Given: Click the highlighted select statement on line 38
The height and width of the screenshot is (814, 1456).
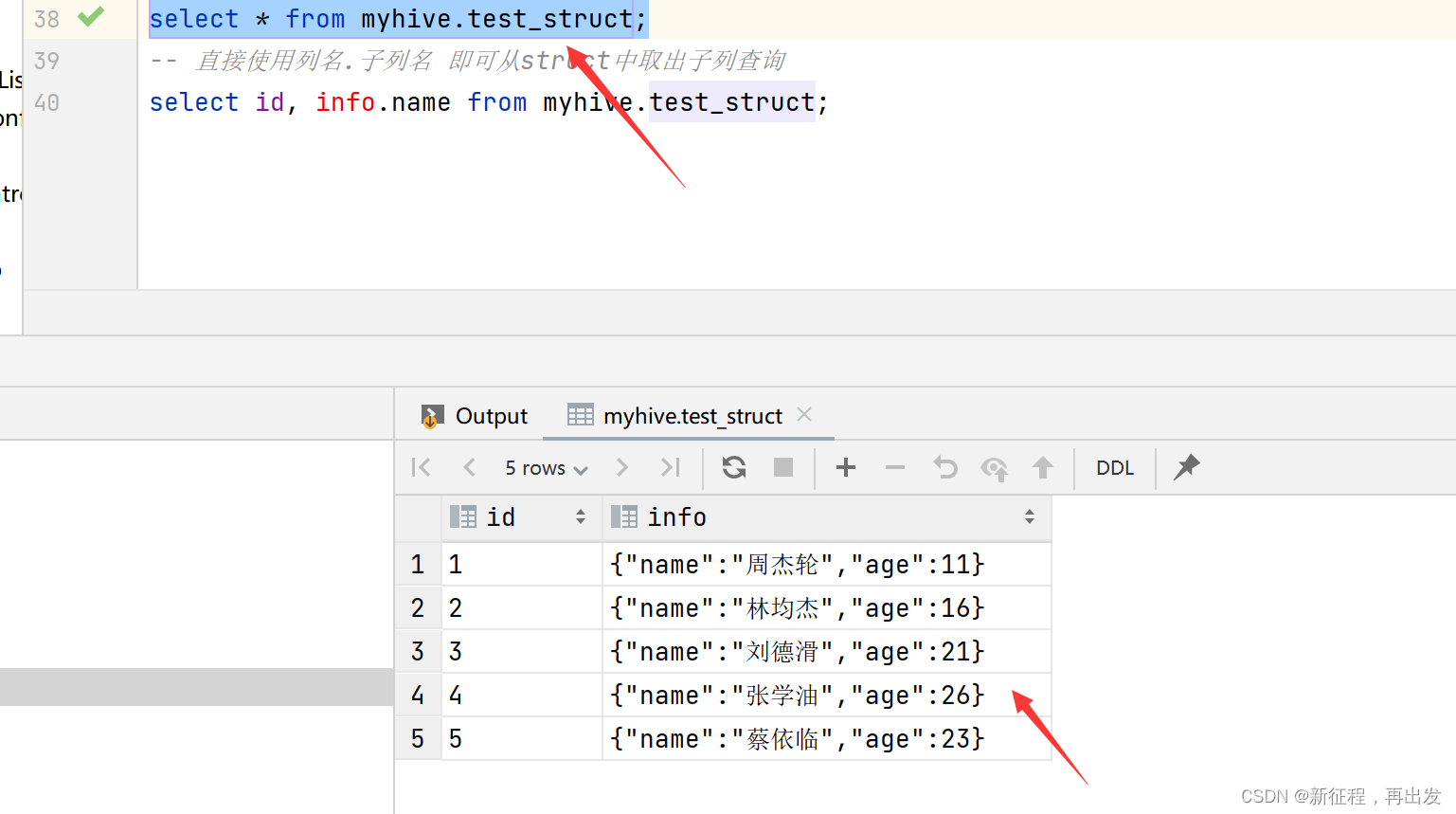Looking at the screenshot, I should click(x=398, y=19).
